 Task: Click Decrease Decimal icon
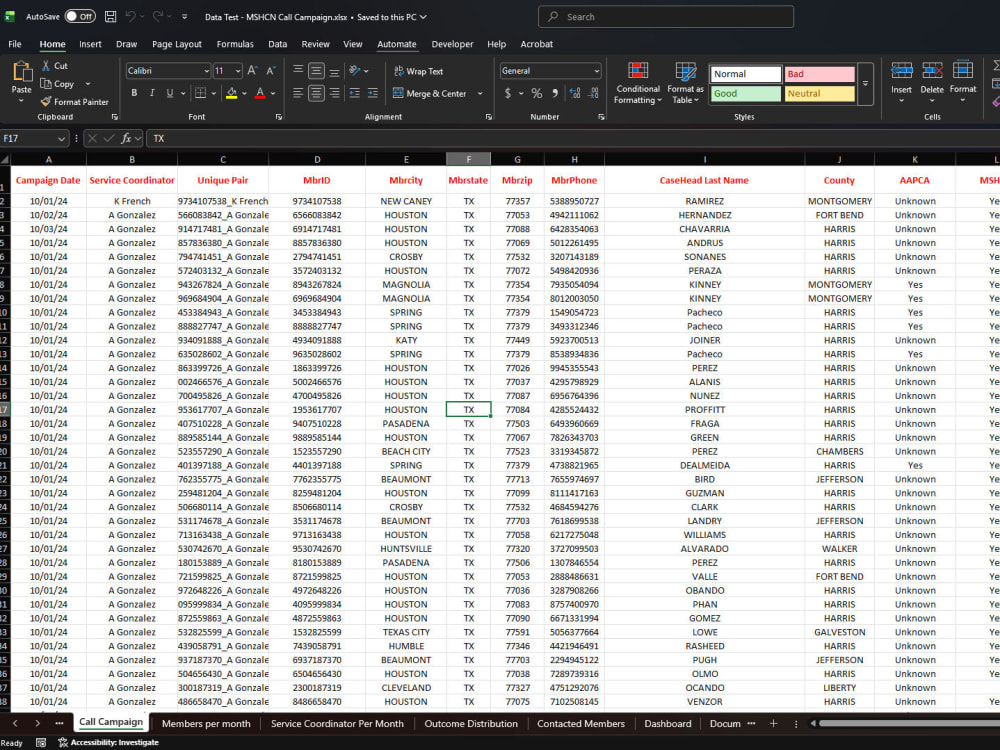(x=594, y=93)
